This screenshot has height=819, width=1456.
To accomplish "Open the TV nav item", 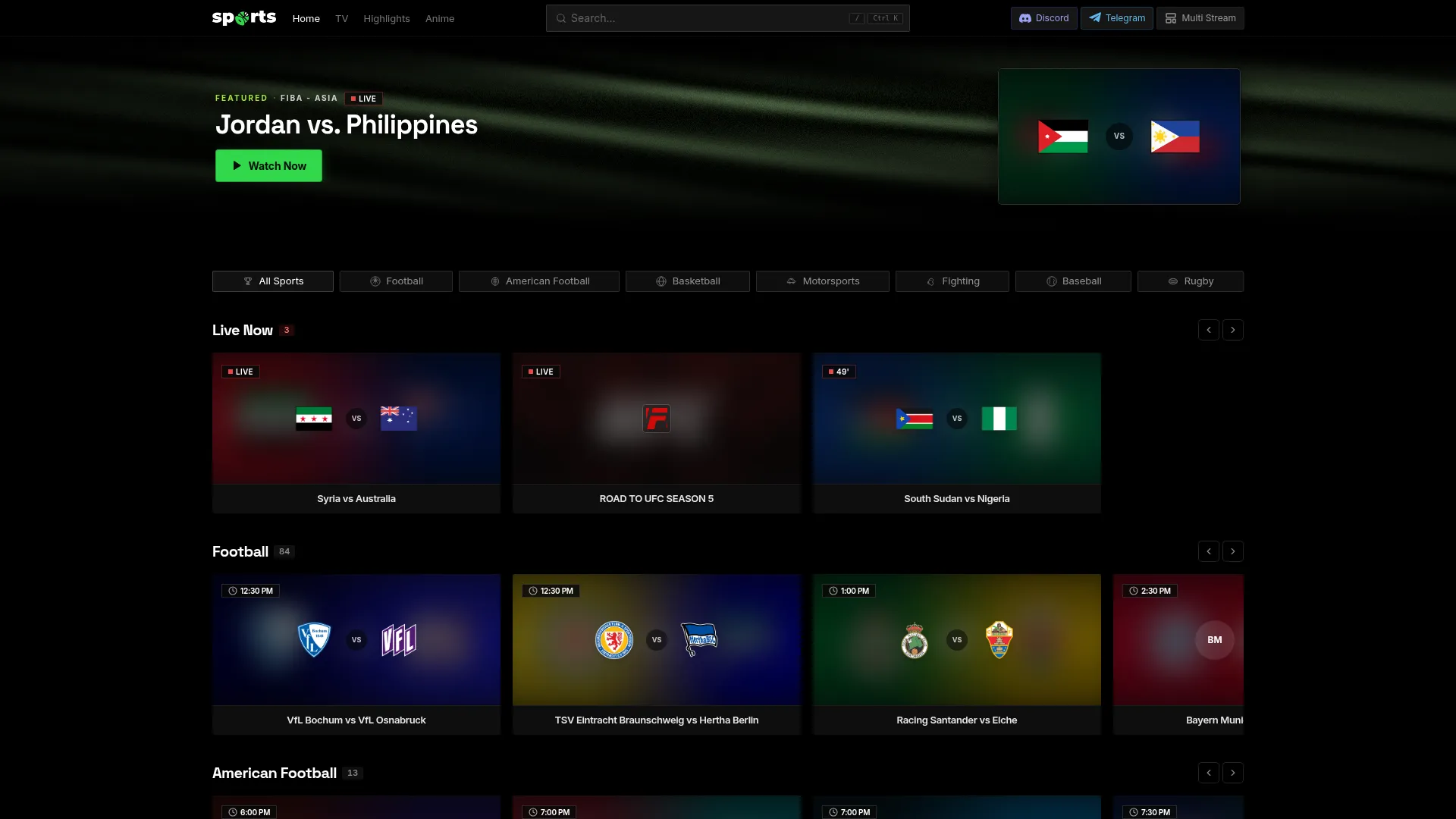I will (342, 18).
